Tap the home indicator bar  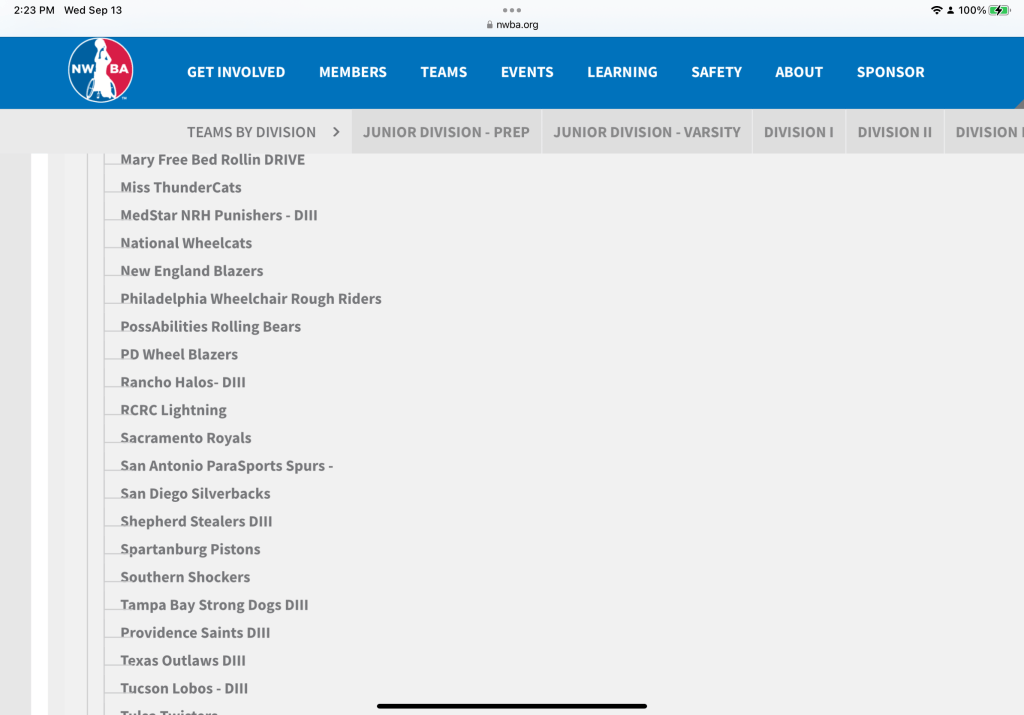tap(512, 706)
